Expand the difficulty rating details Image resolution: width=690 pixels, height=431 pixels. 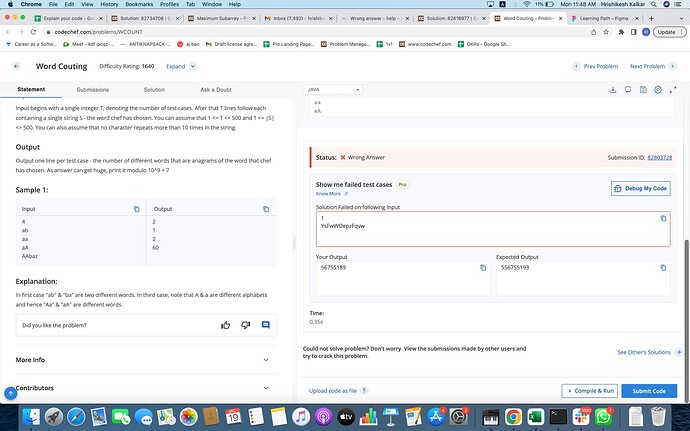[x=181, y=66]
